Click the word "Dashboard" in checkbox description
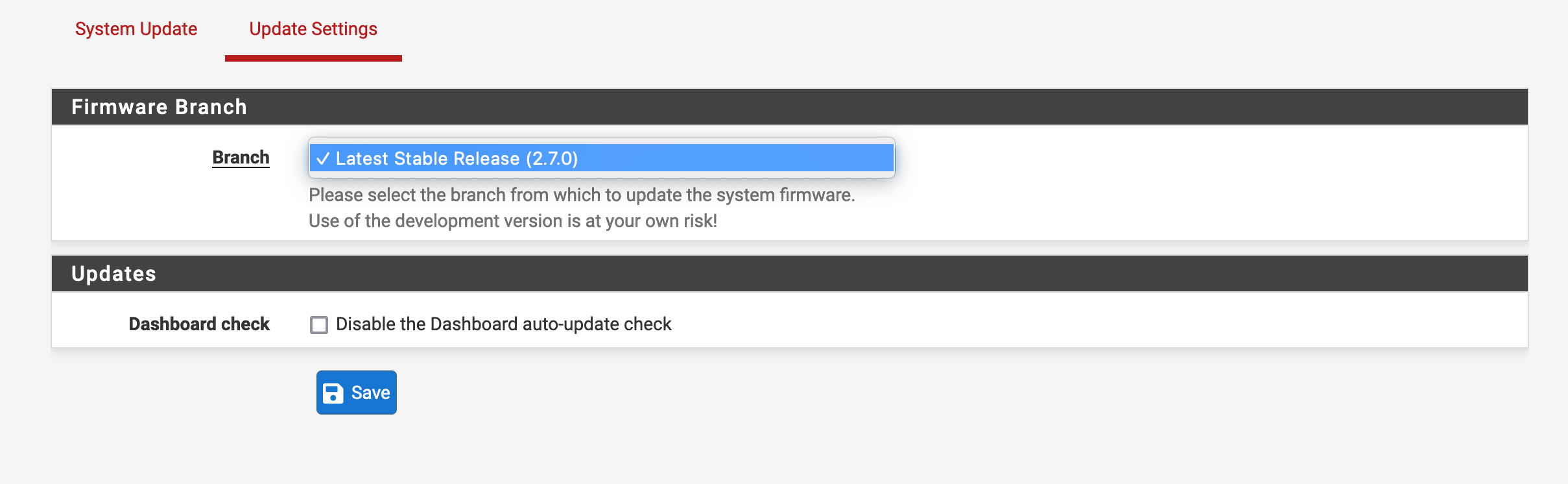Image resolution: width=1568 pixels, height=484 pixels. (x=473, y=324)
